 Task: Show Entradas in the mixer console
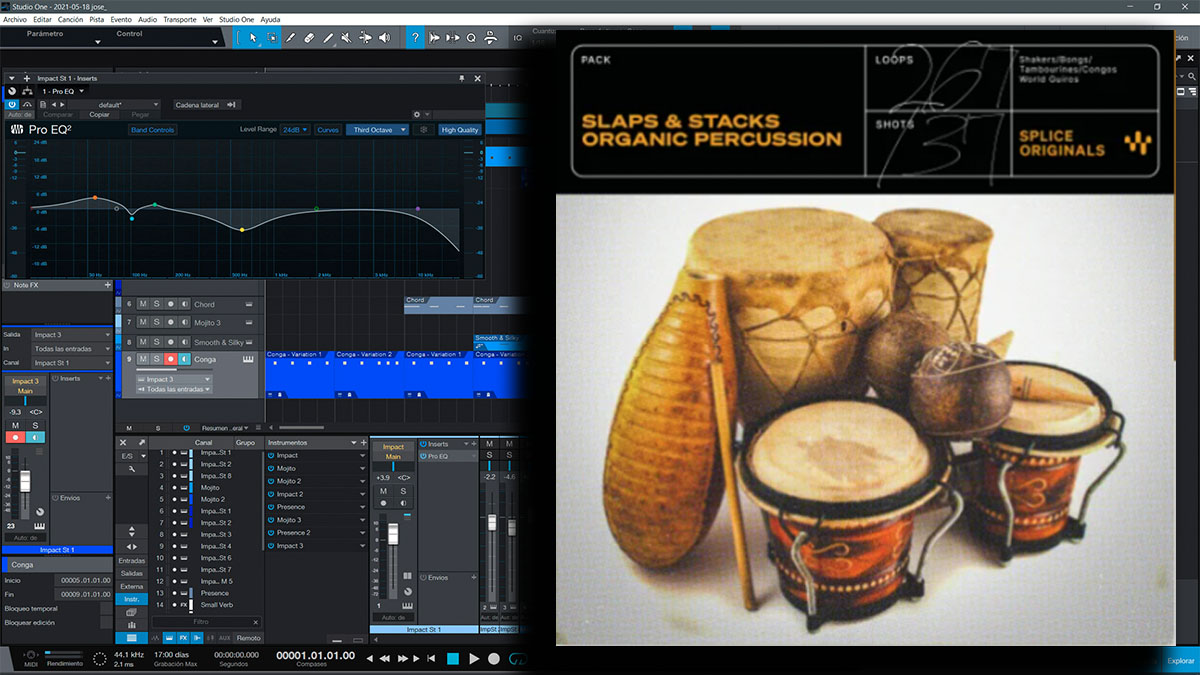pos(131,561)
